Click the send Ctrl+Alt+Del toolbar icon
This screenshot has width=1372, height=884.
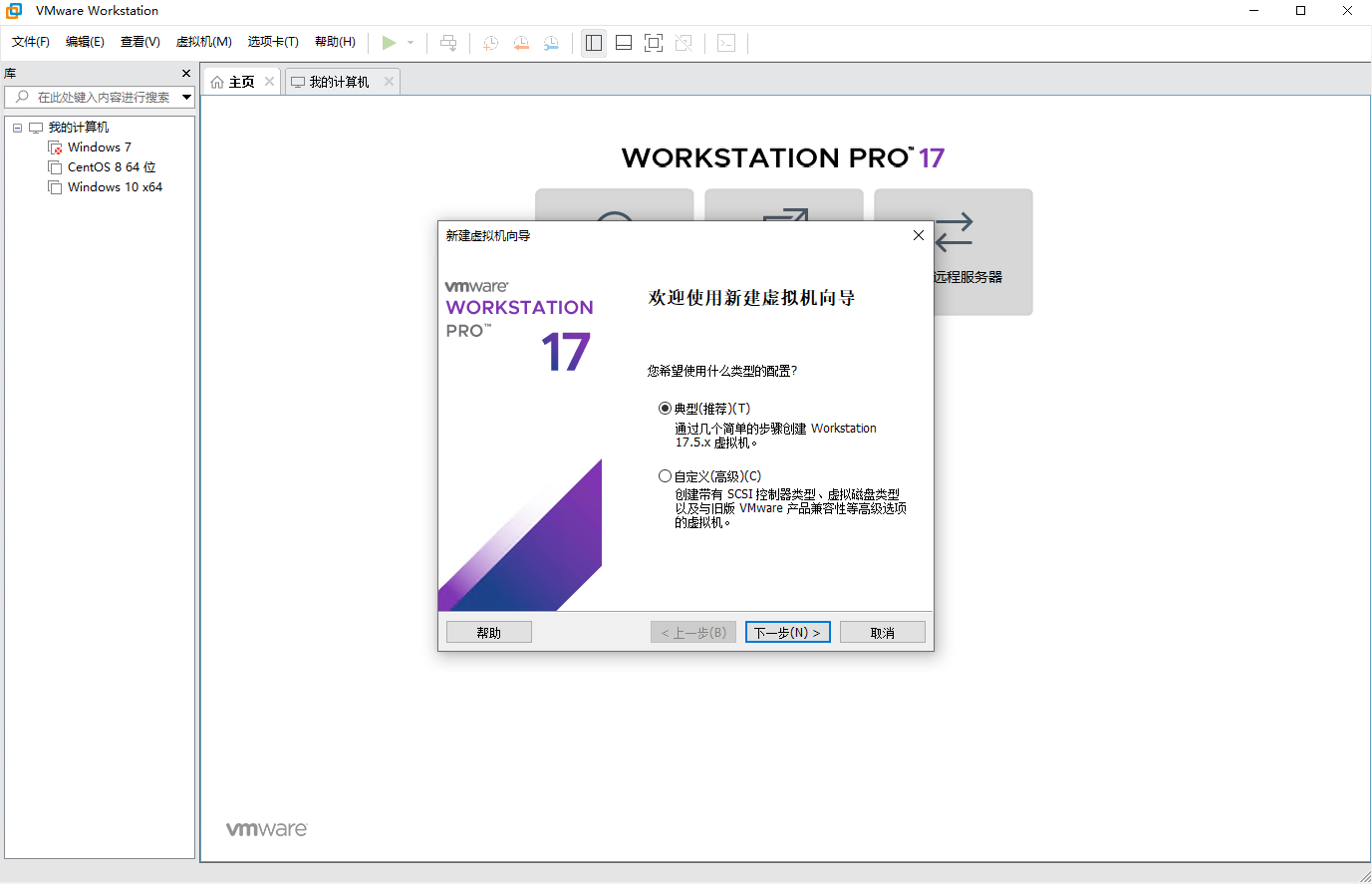[448, 43]
